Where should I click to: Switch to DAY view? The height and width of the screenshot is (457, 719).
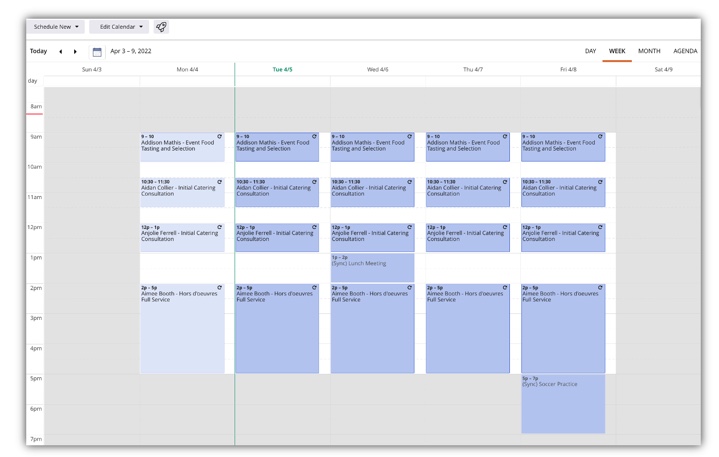(x=591, y=51)
